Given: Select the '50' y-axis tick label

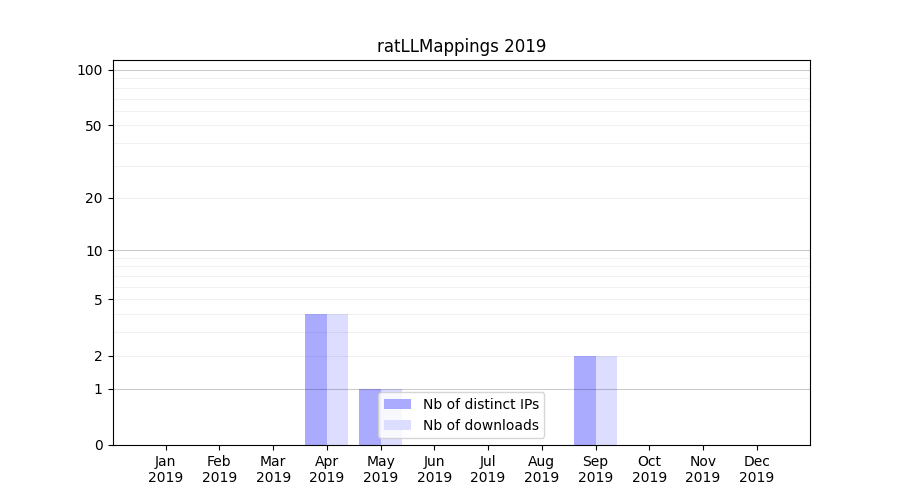Looking at the screenshot, I should (x=94, y=126).
